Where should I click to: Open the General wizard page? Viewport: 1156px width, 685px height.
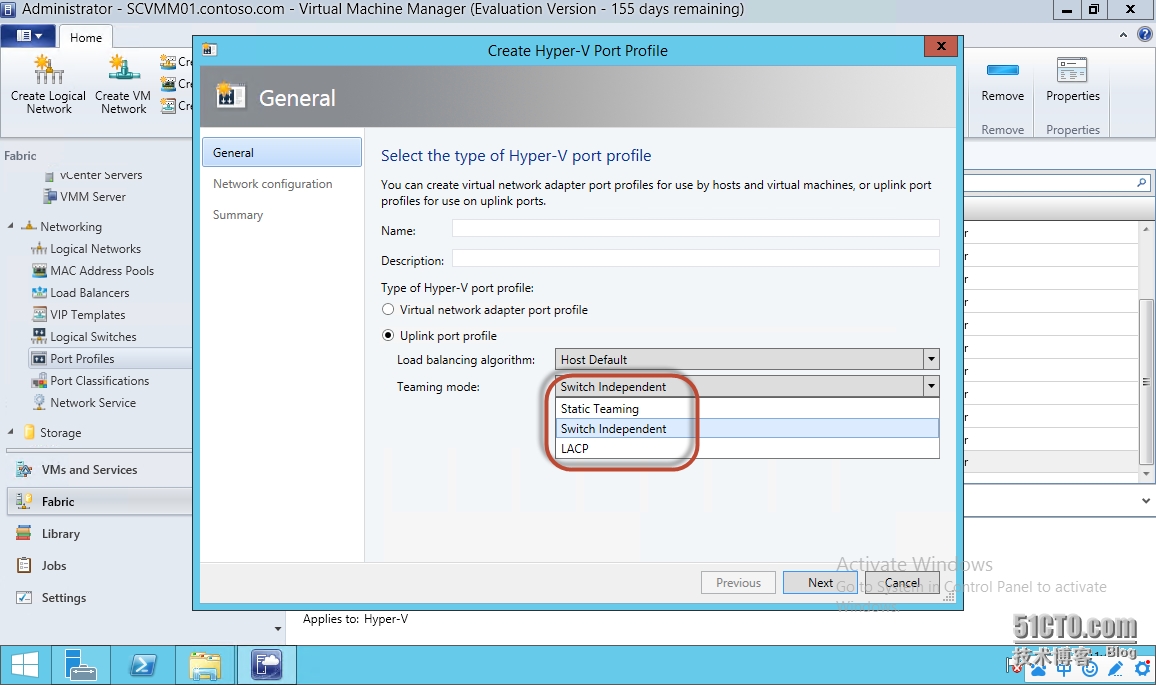pyautogui.click(x=282, y=153)
